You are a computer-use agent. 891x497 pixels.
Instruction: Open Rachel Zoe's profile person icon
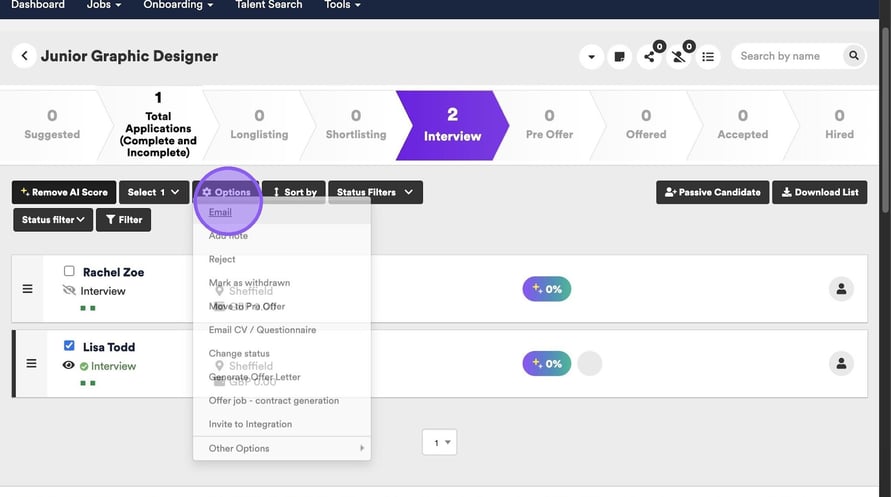(x=842, y=289)
